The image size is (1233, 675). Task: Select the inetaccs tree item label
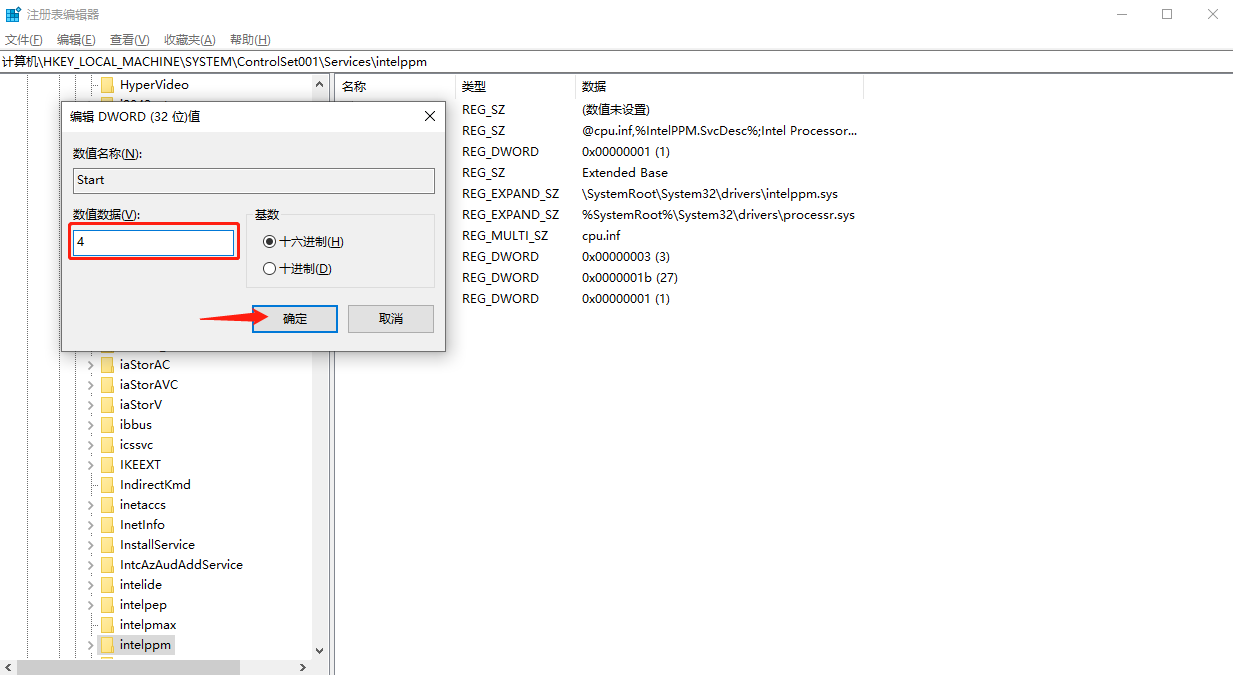pos(143,505)
